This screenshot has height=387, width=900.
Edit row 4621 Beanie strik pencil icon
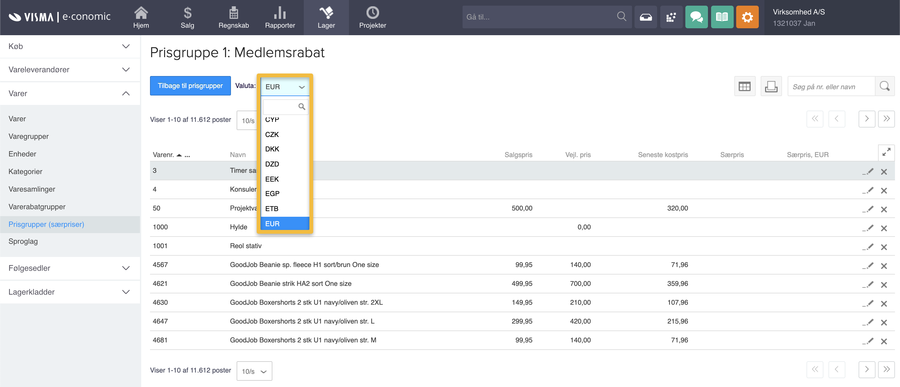(868, 284)
